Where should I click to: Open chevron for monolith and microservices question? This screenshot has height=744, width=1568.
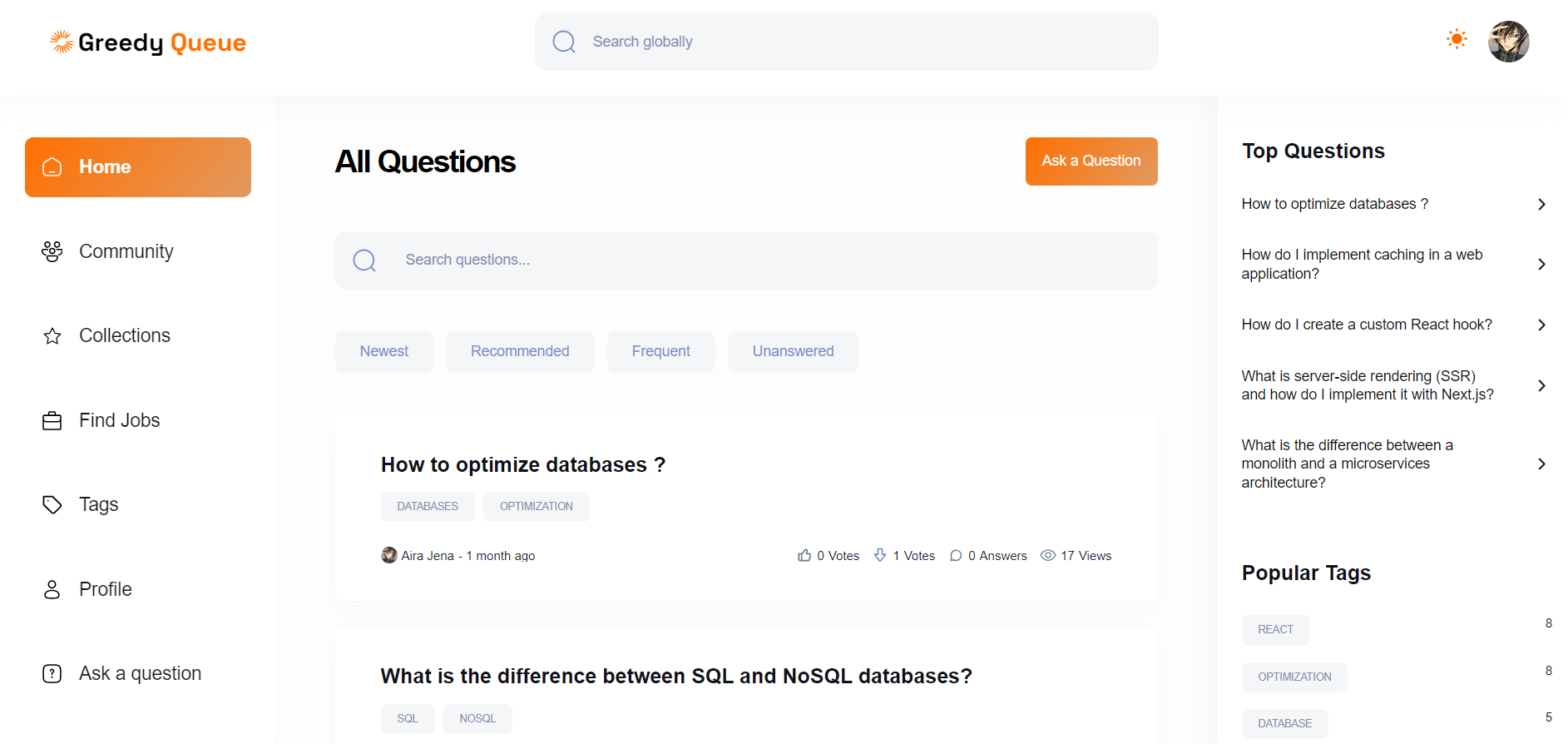(1541, 464)
